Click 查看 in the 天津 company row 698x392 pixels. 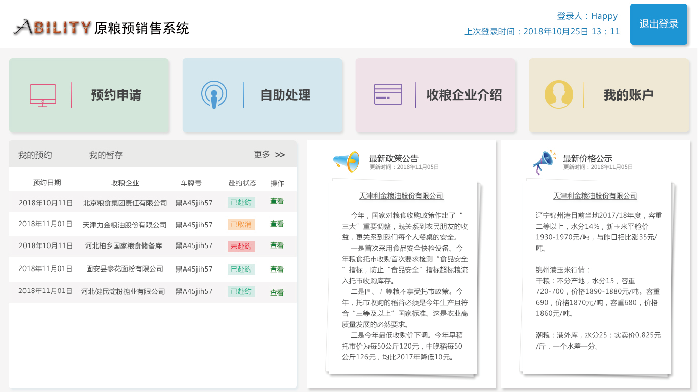[x=276, y=224]
